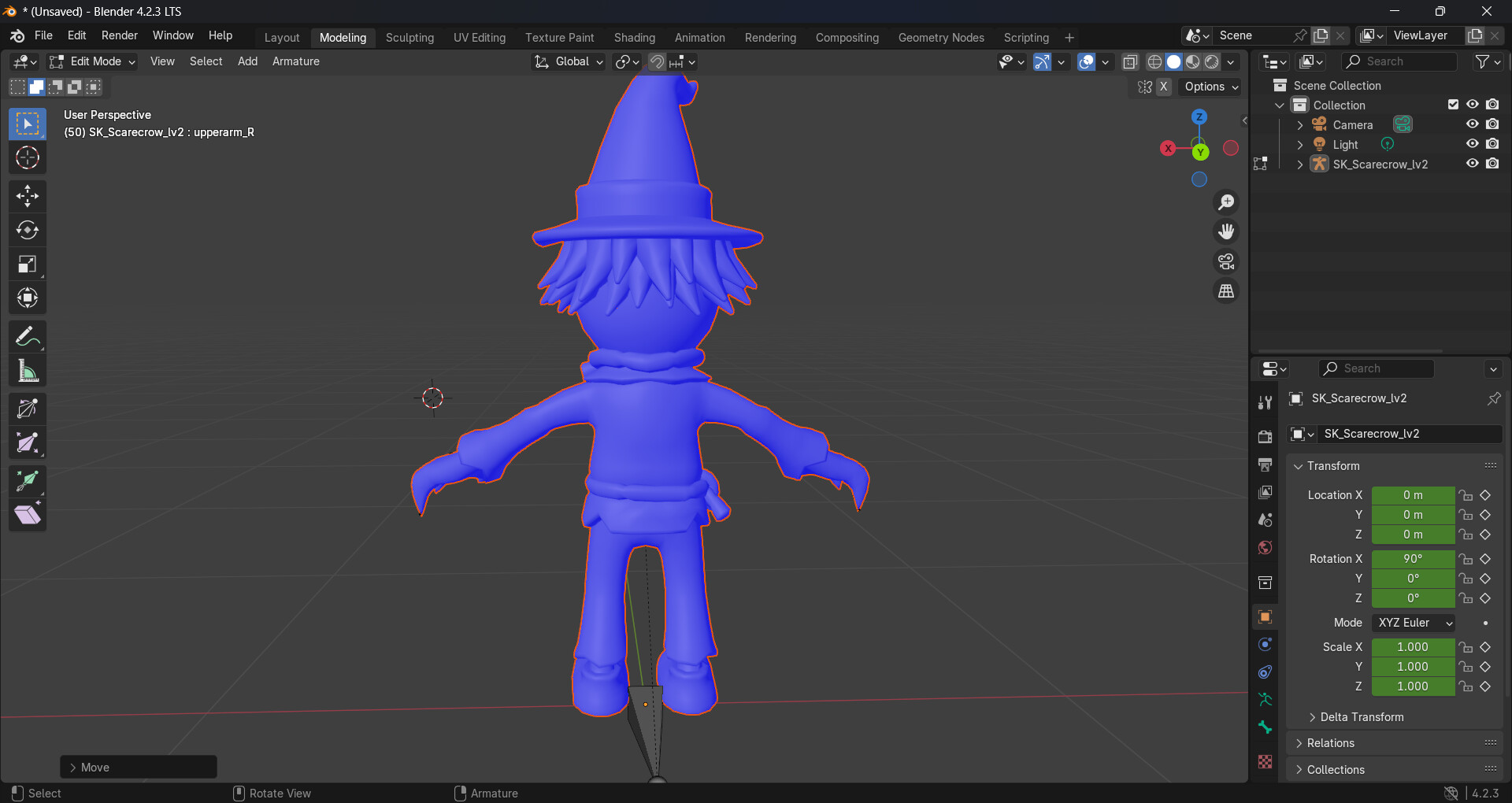Open the World Properties tab
This screenshot has height=803, width=1512.
[1265, 548]
